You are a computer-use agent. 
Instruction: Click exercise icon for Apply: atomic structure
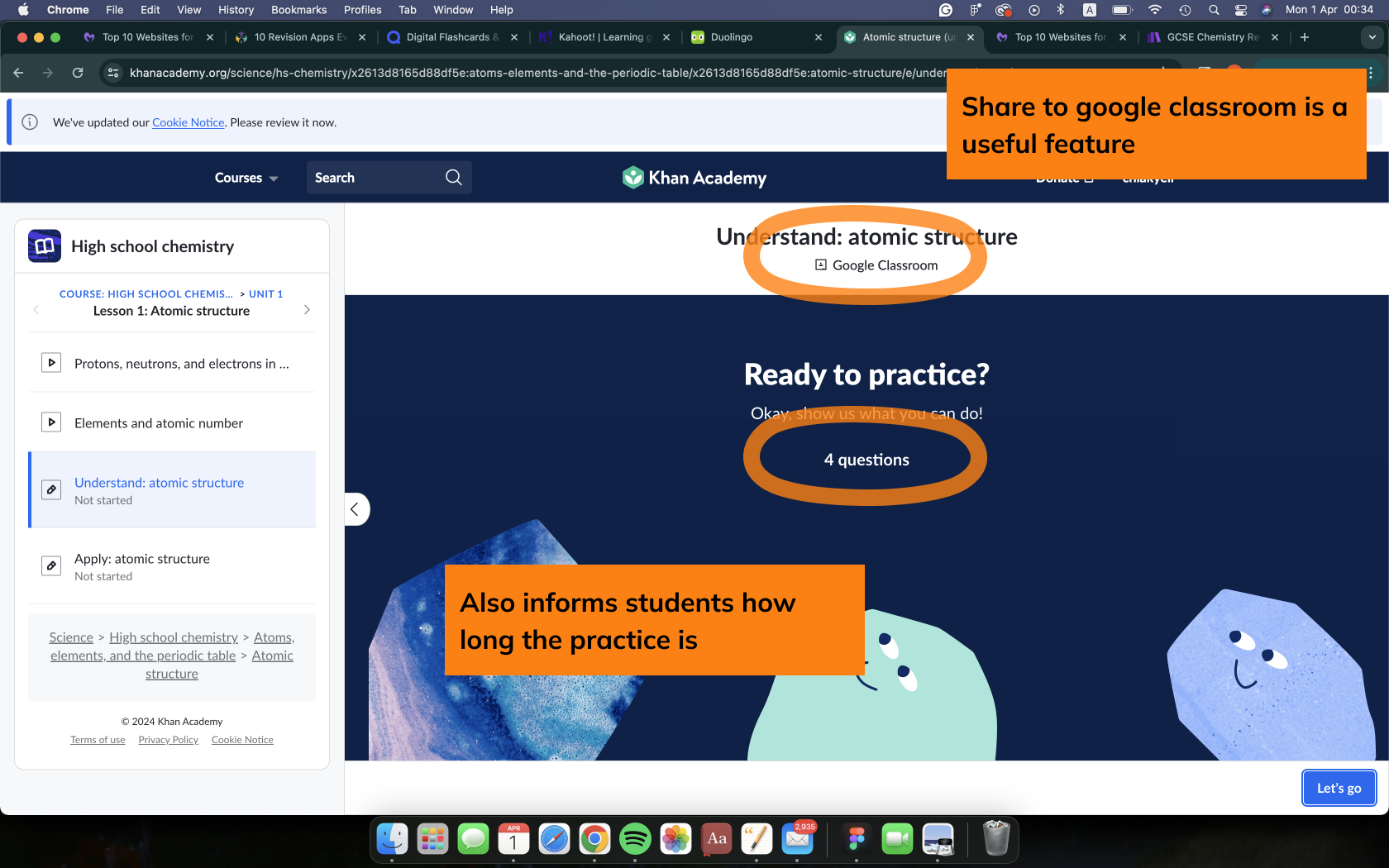pos(51,565)
